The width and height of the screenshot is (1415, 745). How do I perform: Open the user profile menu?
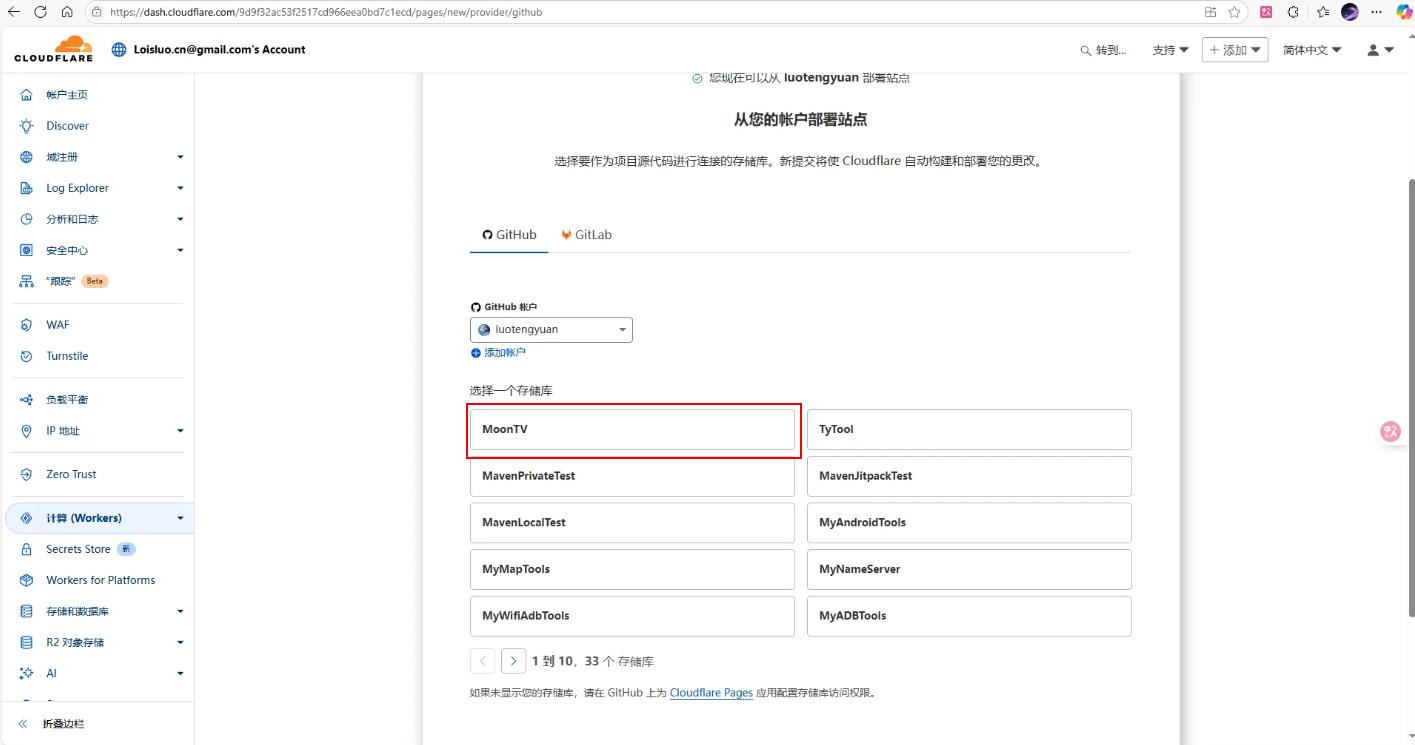(1380, 50)
